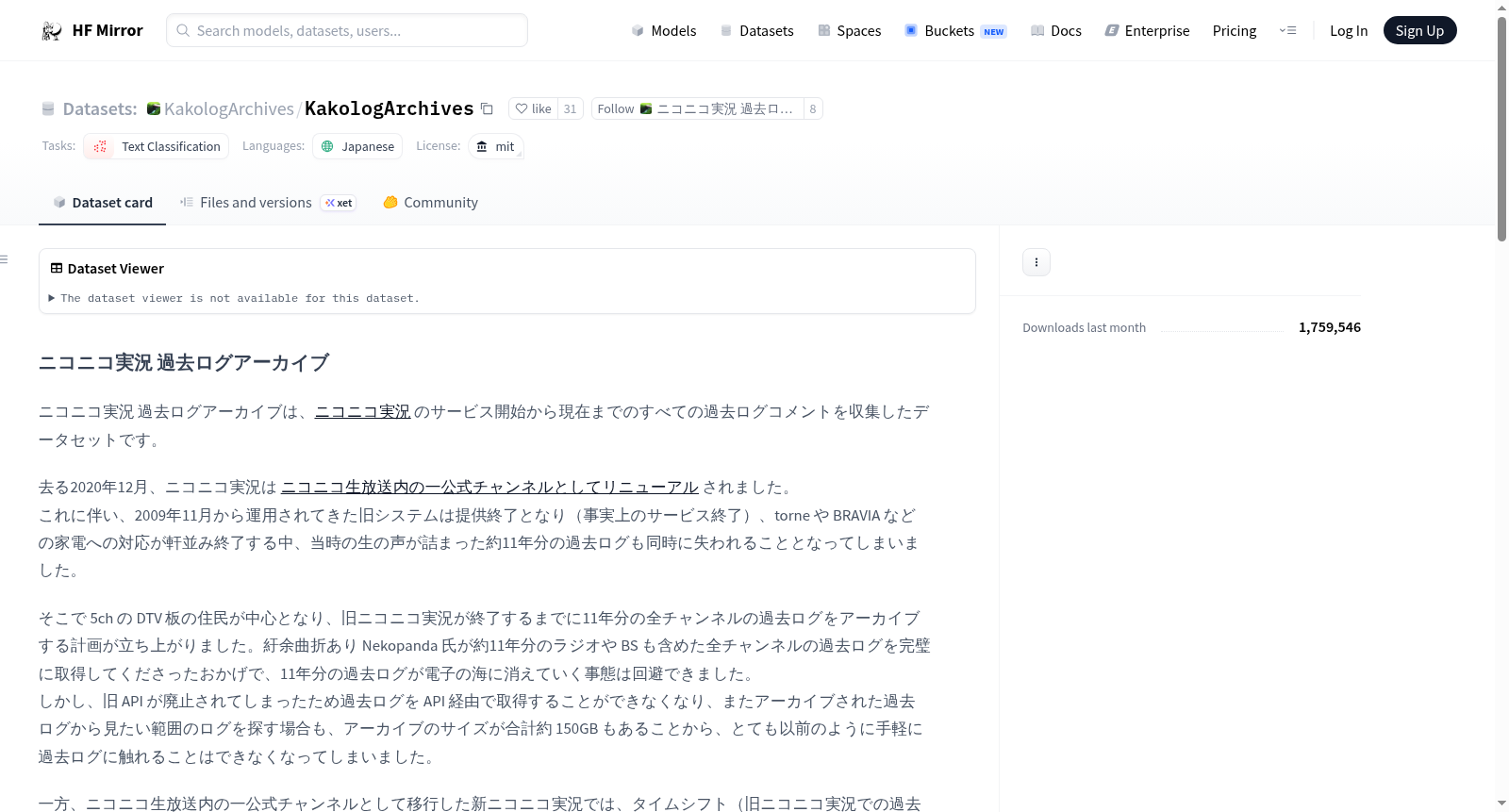This screenshot has height=812, width=1509.
Task: Click the Community tab emoji icon
Action: pyautogui.click(x=390, y=203)
